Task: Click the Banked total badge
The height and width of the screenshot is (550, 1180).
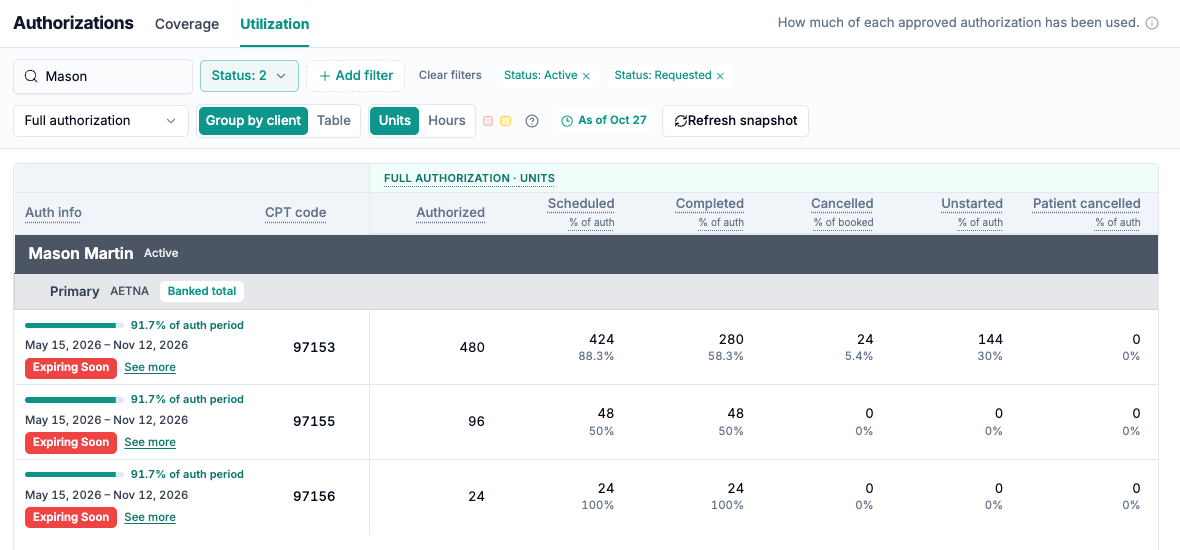Action: point(202,291)
